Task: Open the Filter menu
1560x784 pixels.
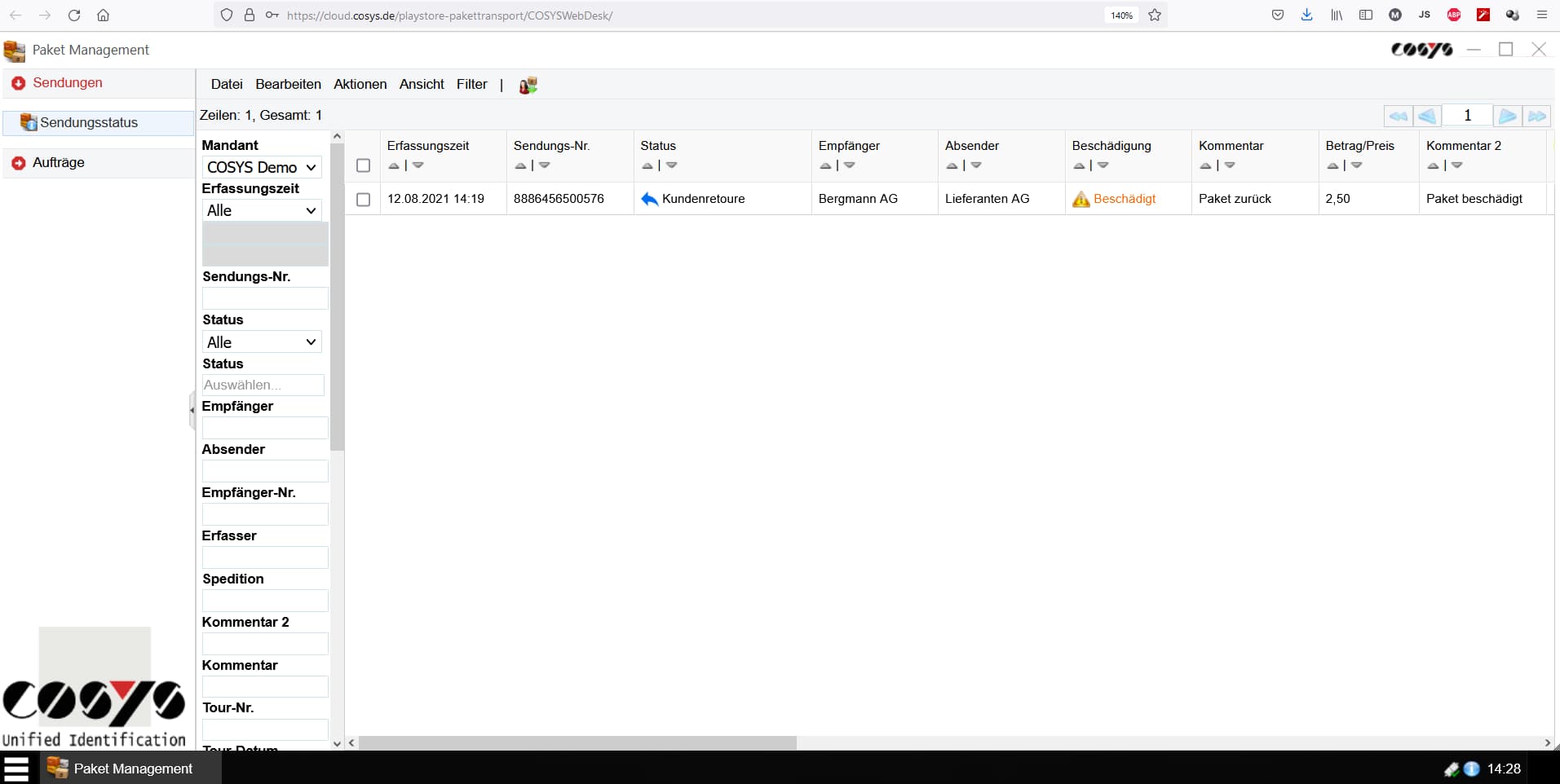Action: coord(471,84)
